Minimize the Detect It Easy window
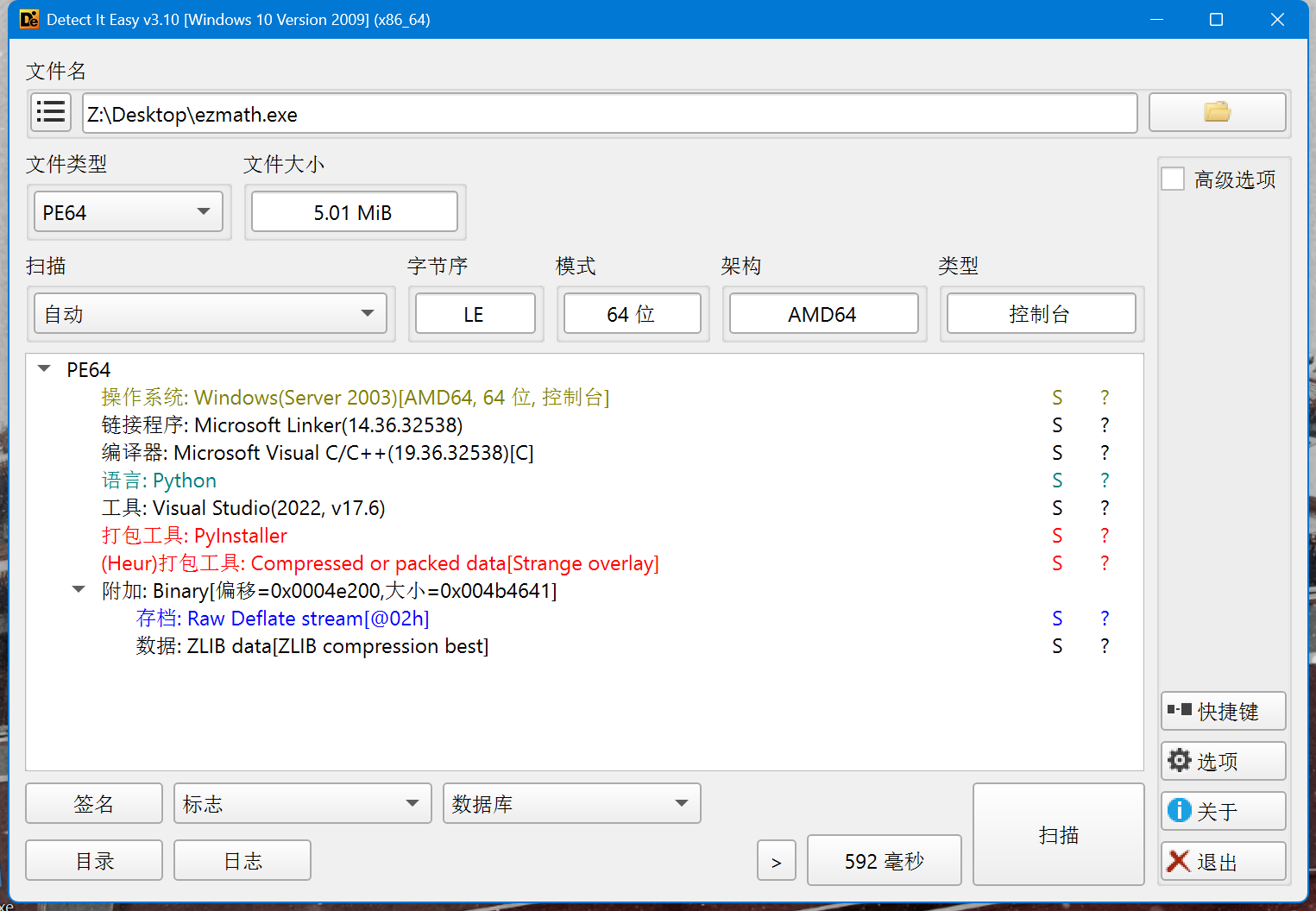The image size is (1316, 911). click(1157, 19)
